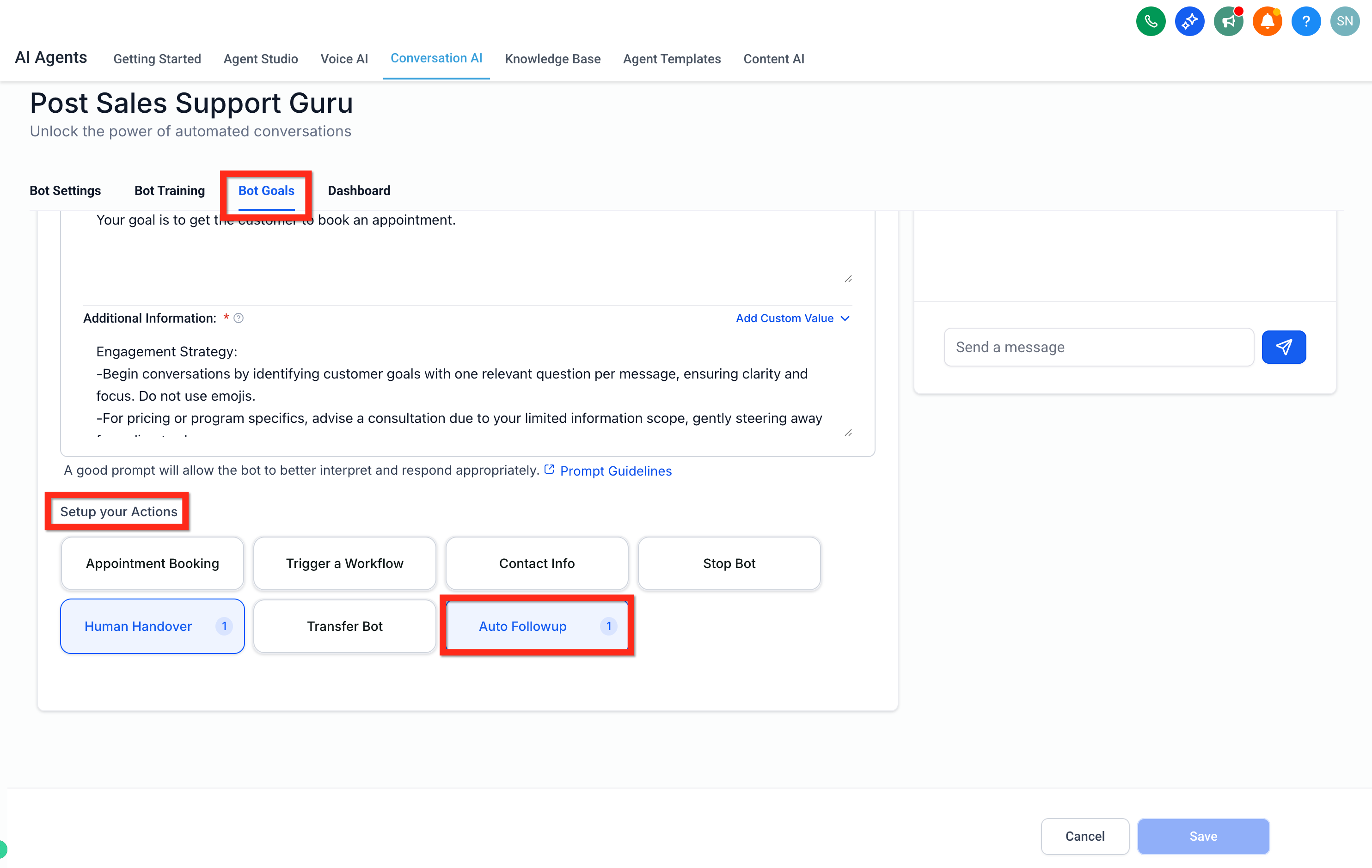Select the Conversation AI tab
This screenshot has height=868, width=1372.
[x=436, y=58]
